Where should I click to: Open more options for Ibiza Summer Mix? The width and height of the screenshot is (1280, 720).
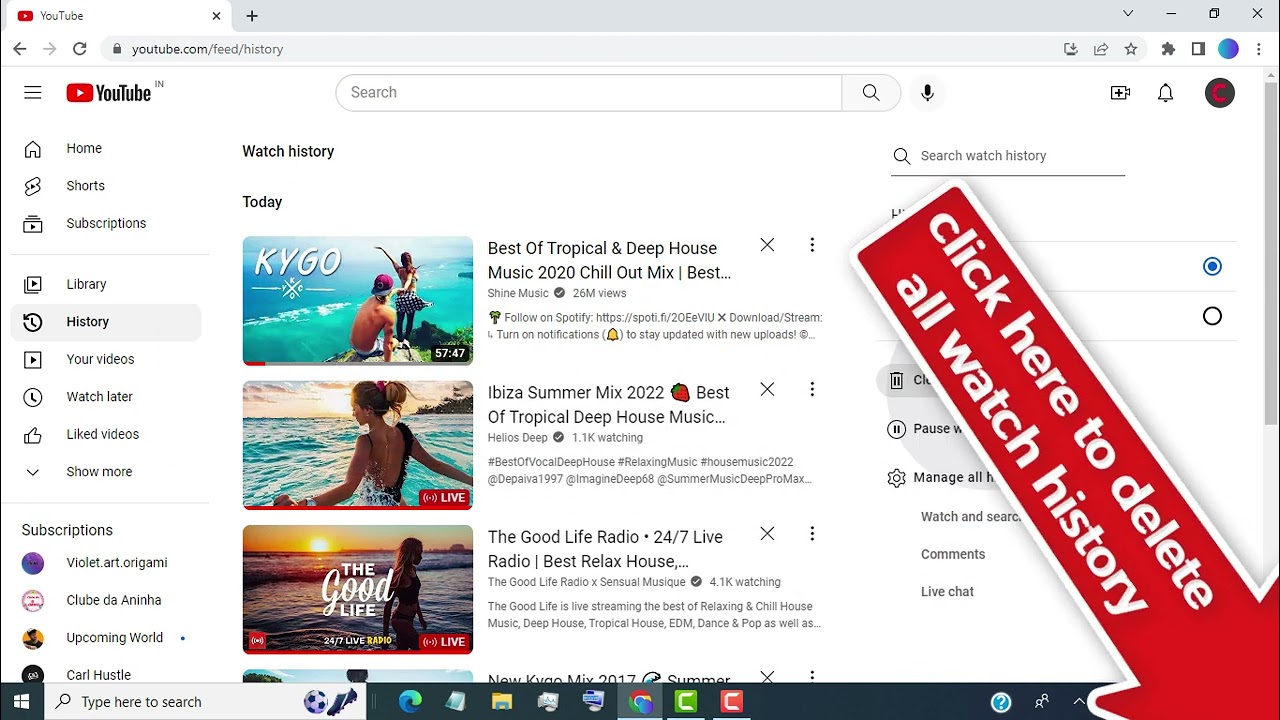point(812,390)
